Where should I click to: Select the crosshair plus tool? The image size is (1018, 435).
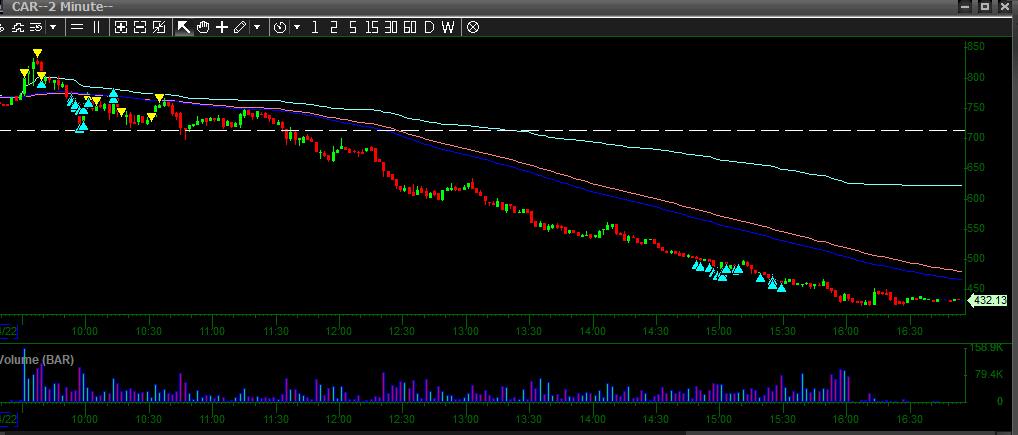coord(222,27)
